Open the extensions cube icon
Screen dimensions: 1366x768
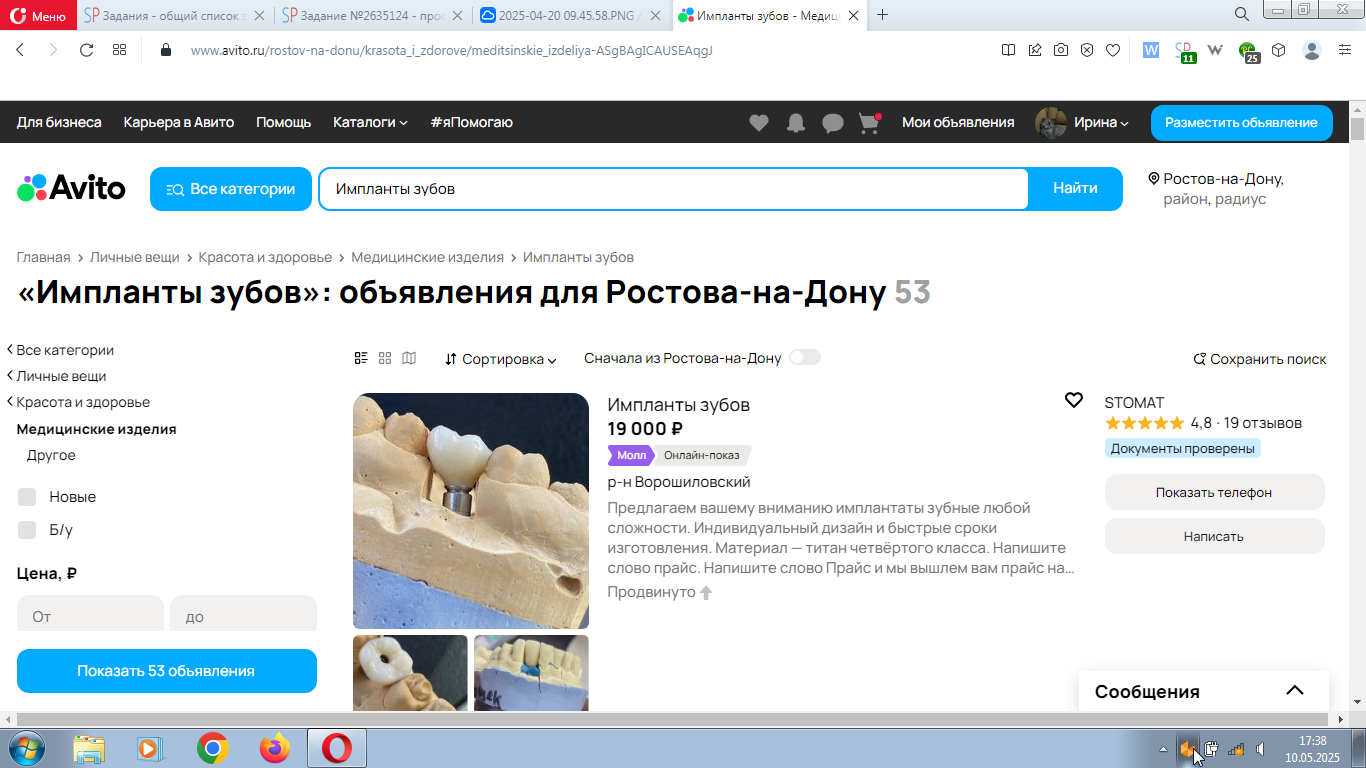1279,50
